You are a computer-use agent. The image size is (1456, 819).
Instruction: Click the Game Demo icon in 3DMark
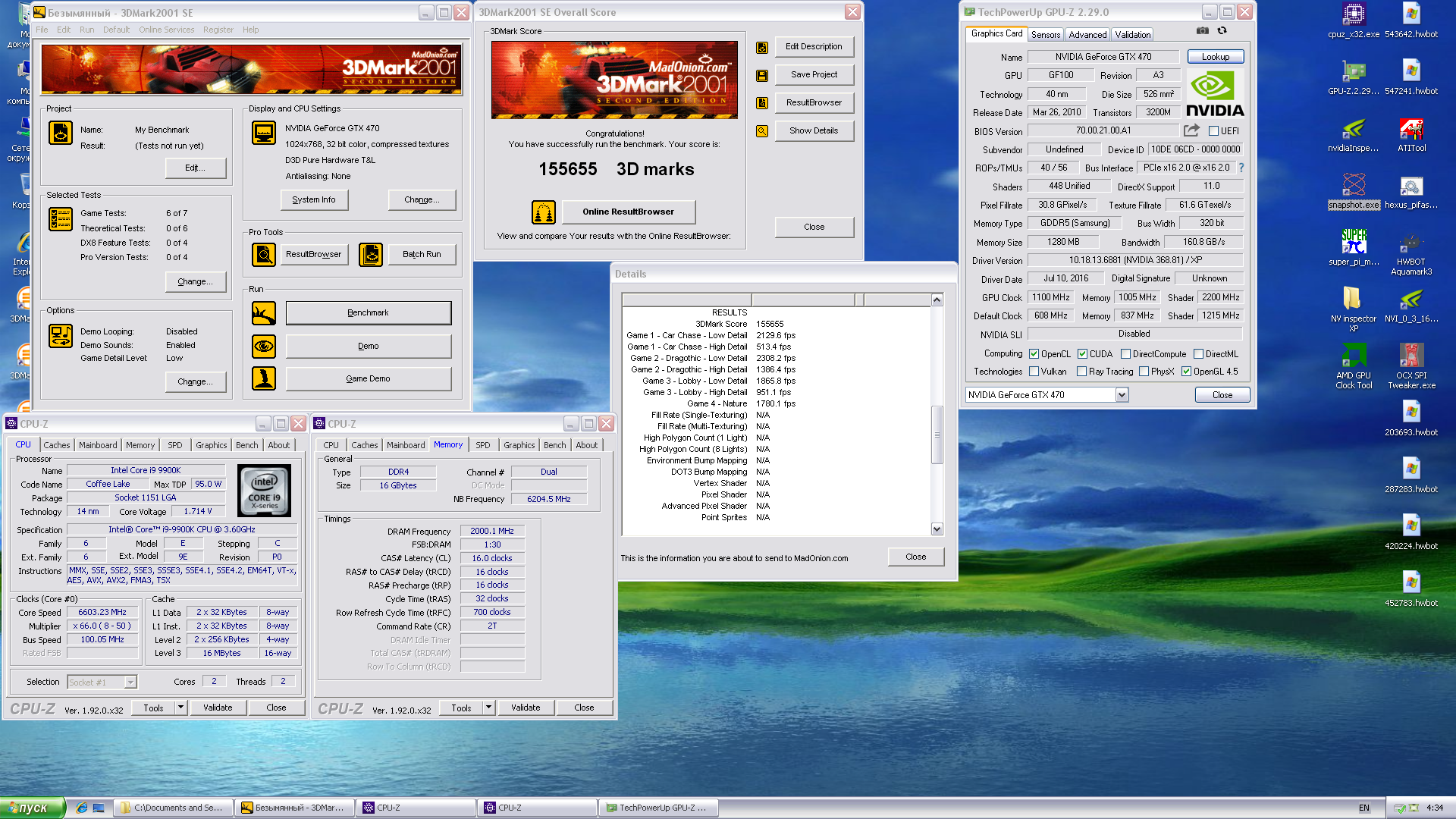264,378
